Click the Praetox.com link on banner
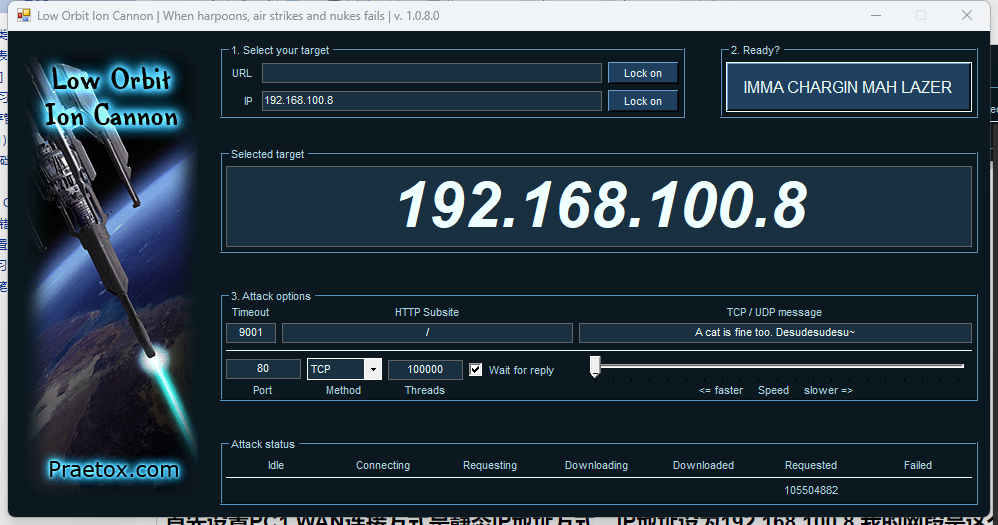The width and height of the screenshot is (998, 525). point(114,470)
